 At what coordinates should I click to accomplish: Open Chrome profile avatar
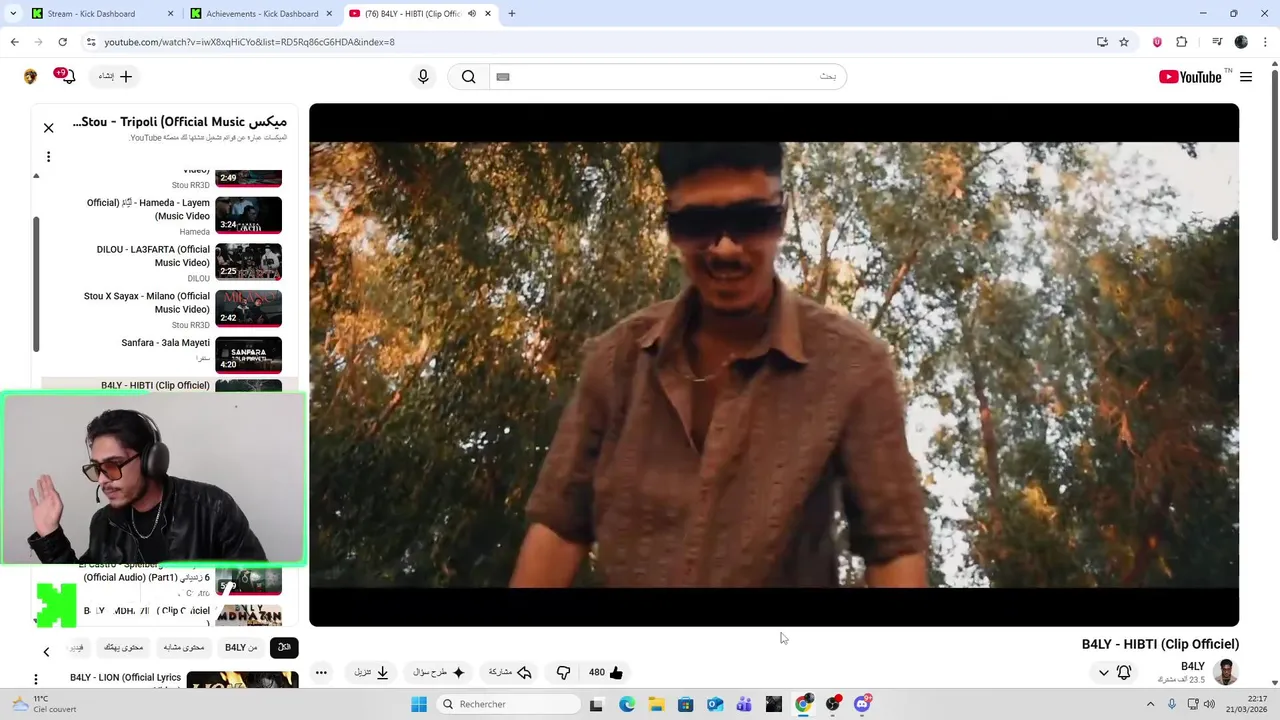coord(1241,42)
